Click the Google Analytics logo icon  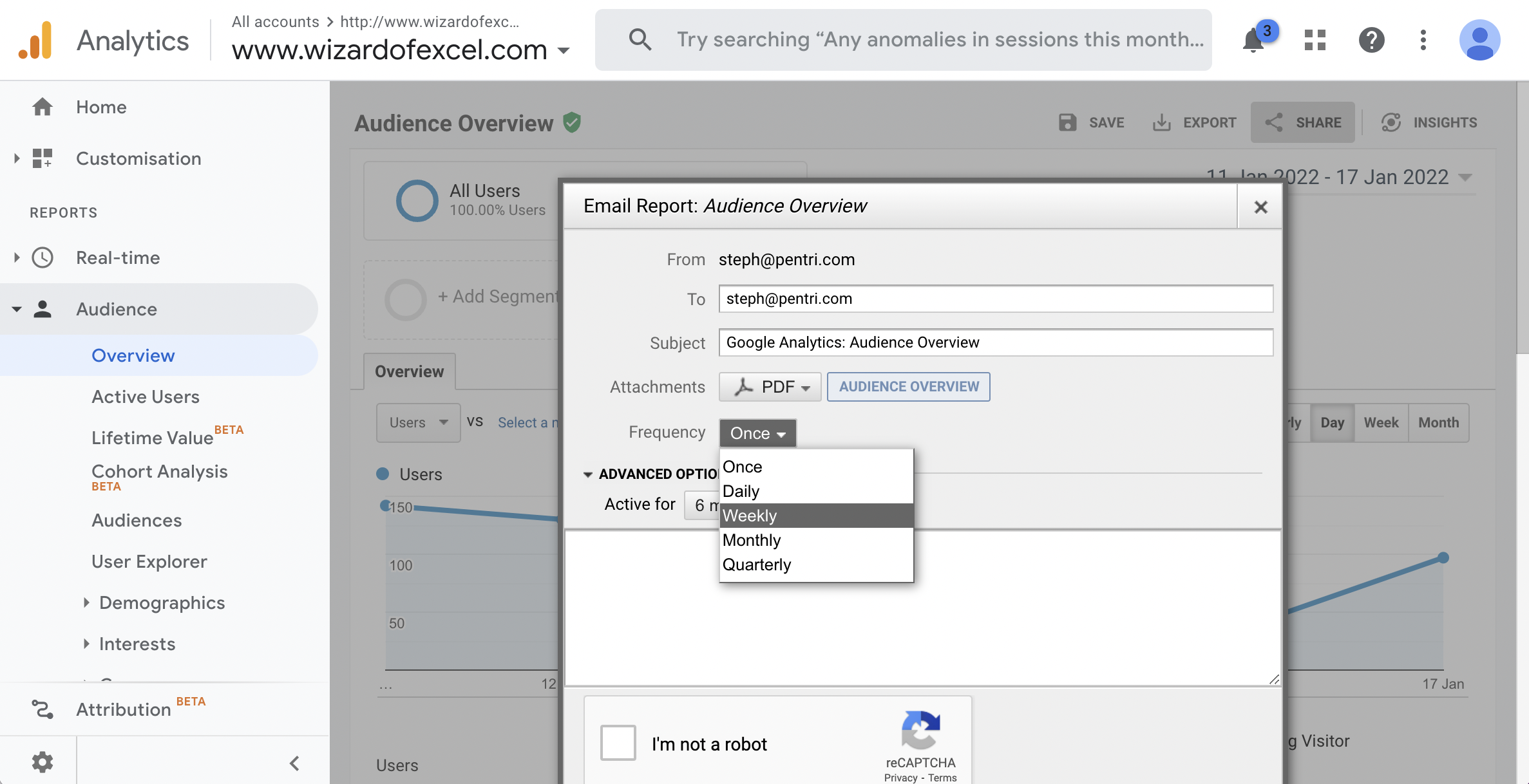35,40
